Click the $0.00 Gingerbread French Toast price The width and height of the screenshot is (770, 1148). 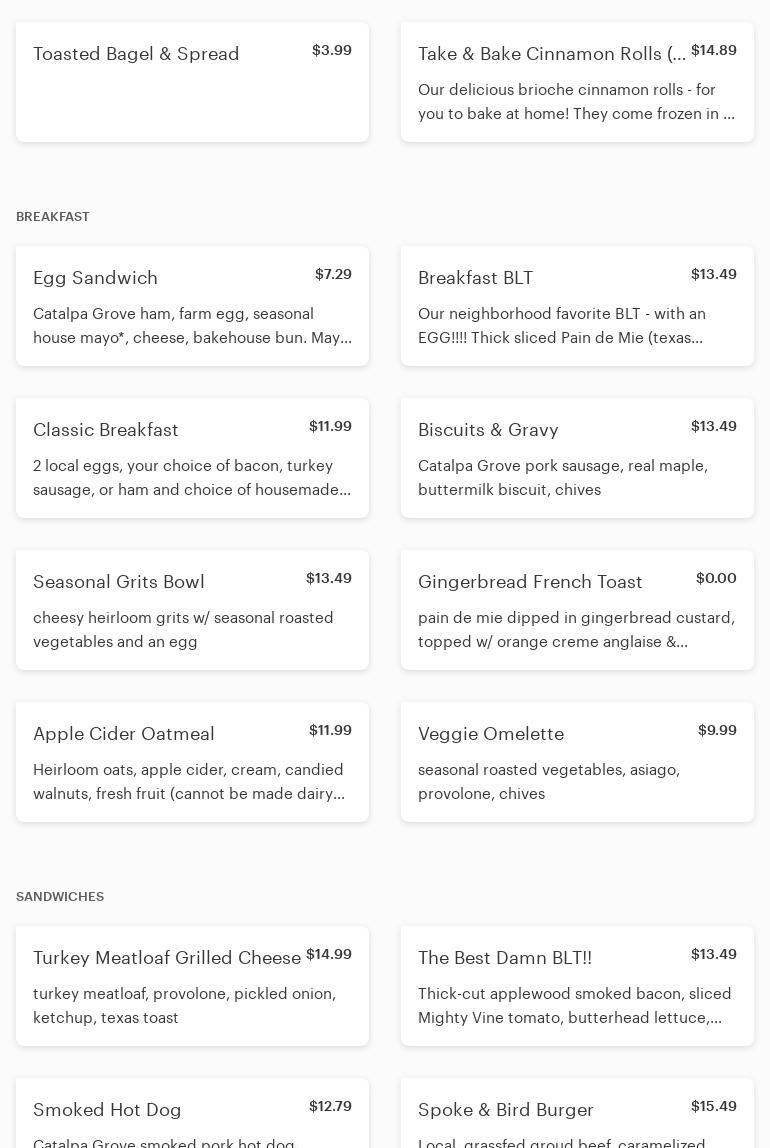tap(716, 578)
